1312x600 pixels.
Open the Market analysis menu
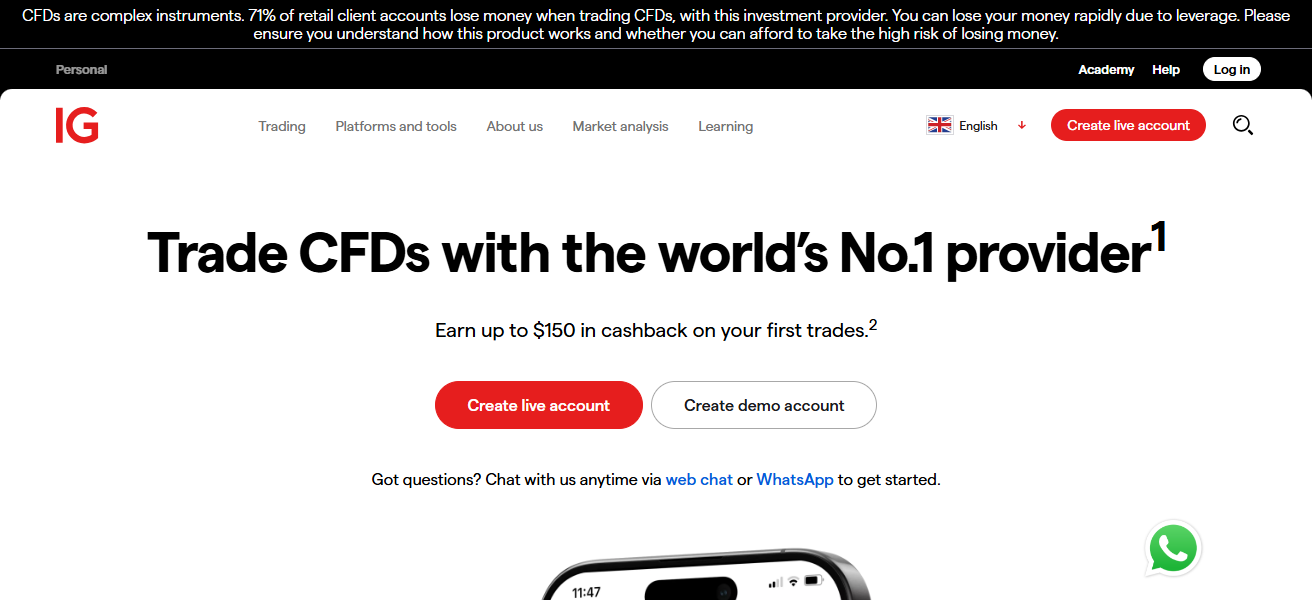click(x=620, y=126)
